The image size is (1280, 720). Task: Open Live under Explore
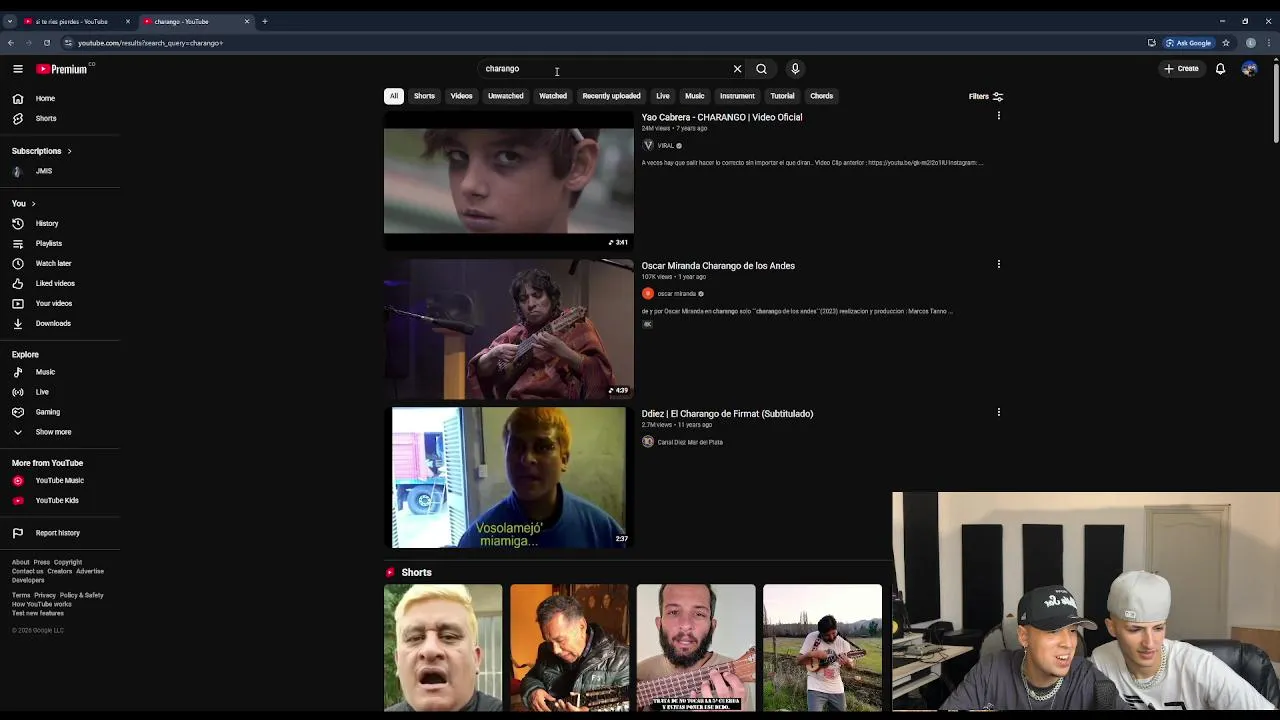(60, 392)
